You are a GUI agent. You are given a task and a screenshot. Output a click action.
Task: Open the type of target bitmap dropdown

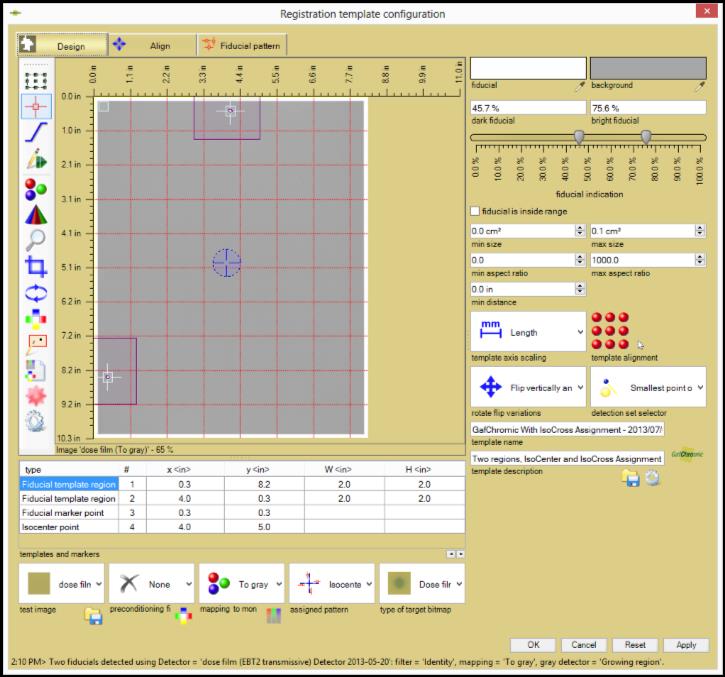(x=422, y=584)
